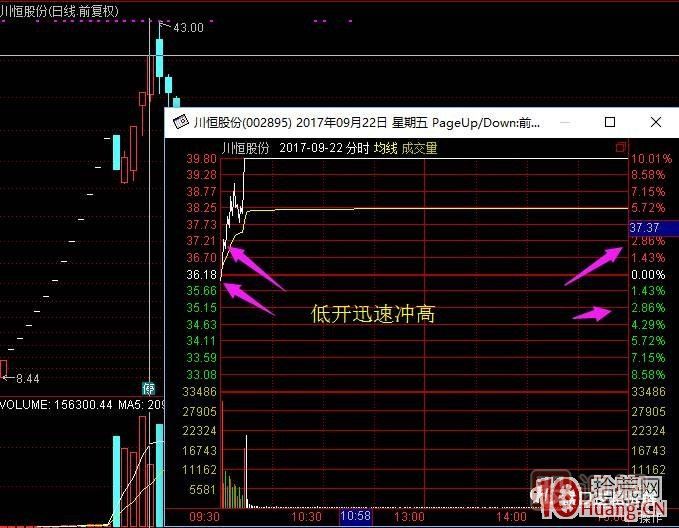
Task: Click the popup window's title bar app icon
Action: coord(181,123)
